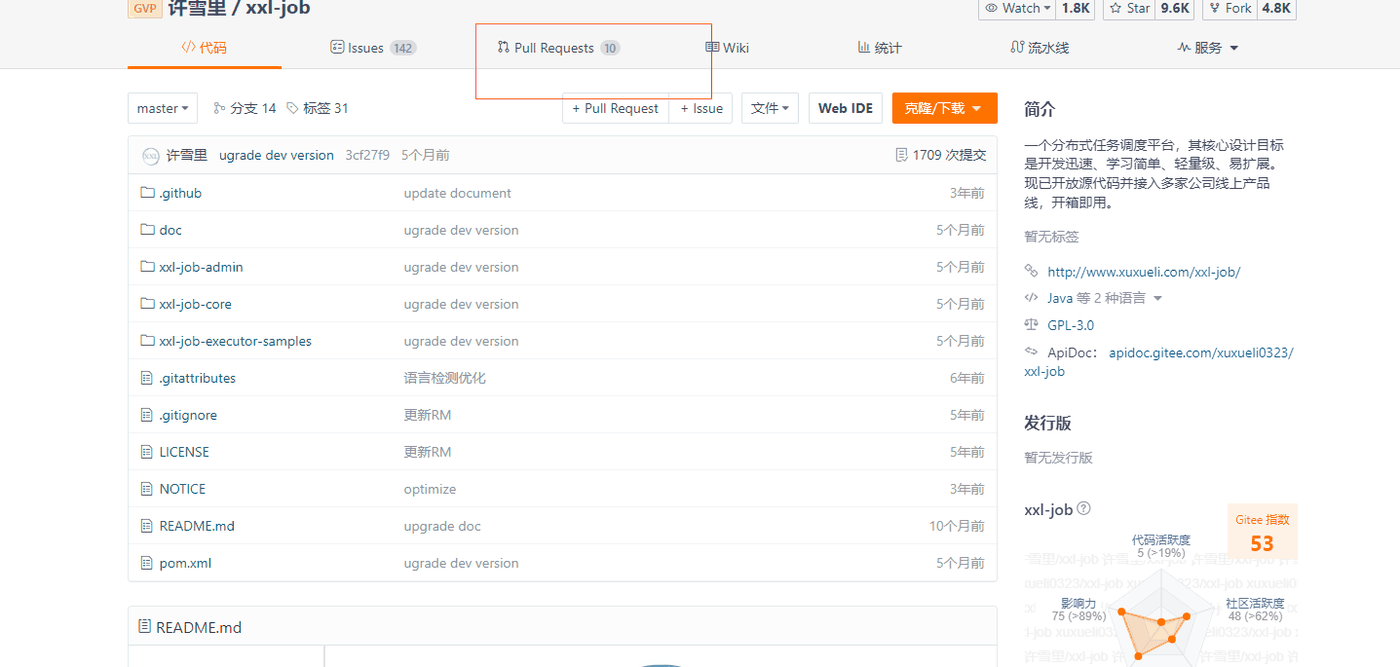Open the GPL-3.0 license link
The image size is (1400, 667).
tap(1070, 325)
